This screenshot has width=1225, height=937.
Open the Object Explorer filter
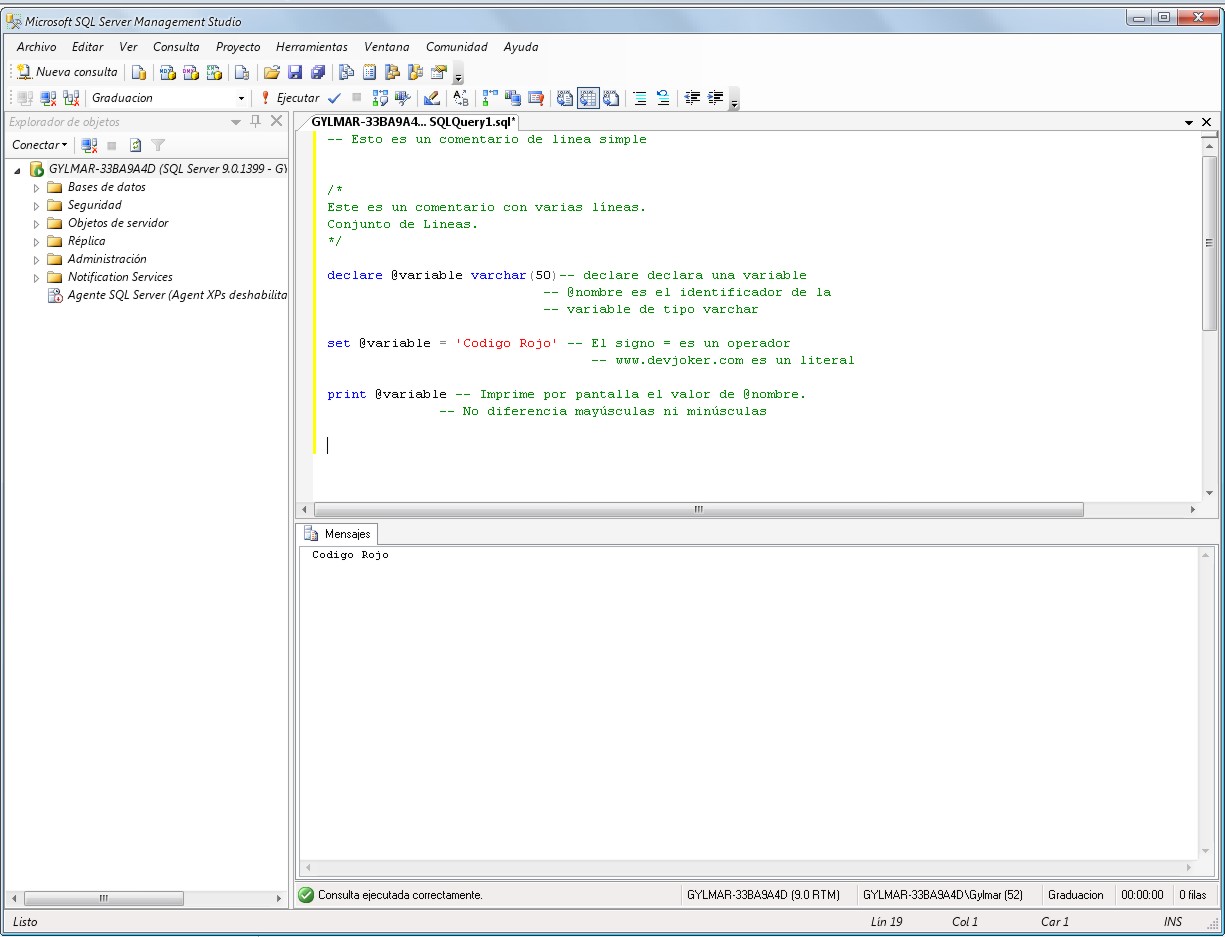pos(157,145)
